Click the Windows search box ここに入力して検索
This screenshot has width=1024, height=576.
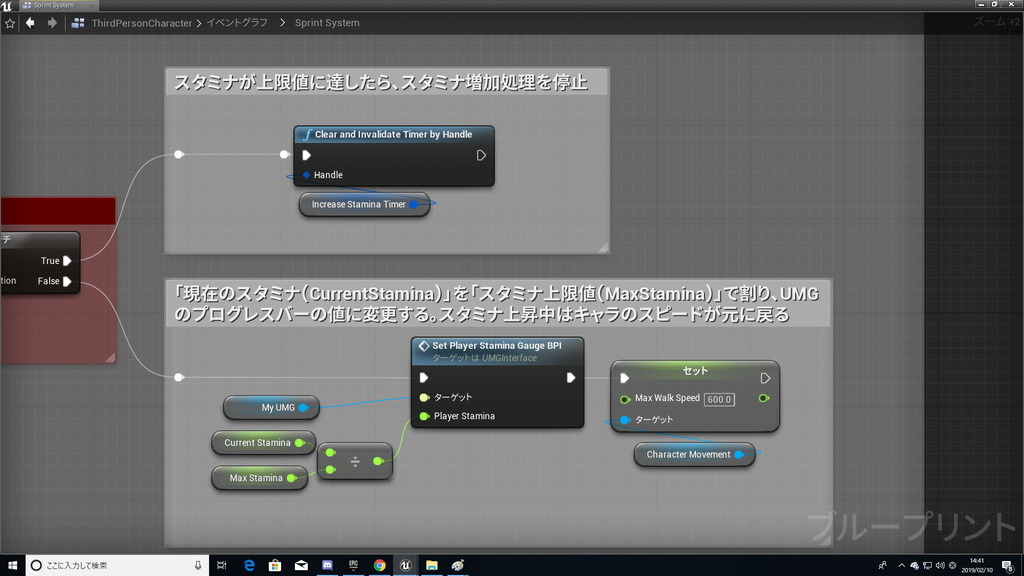(x=117, y=566)
